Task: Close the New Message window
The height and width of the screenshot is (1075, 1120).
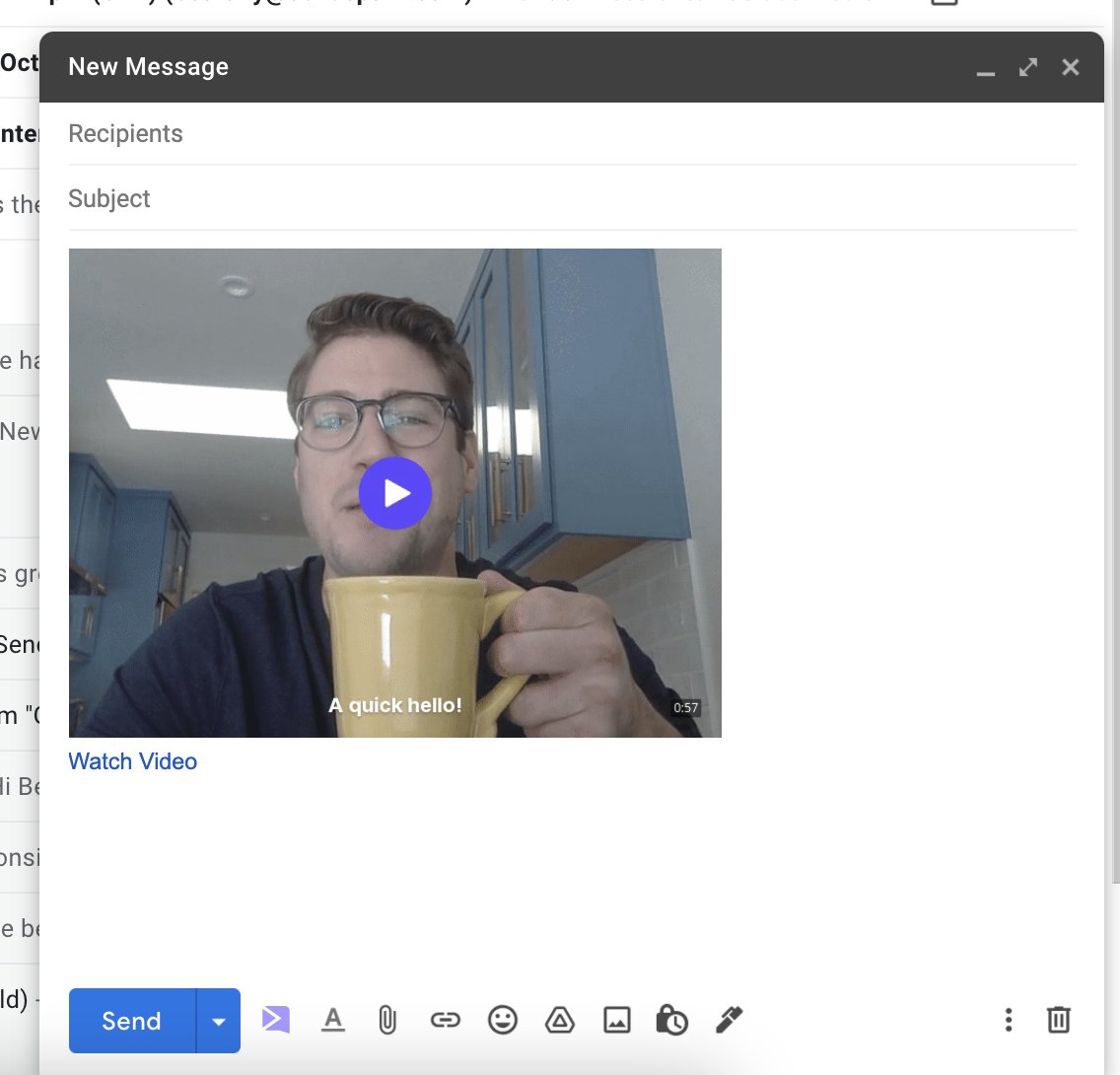Action: click(x=1070, y=67)
